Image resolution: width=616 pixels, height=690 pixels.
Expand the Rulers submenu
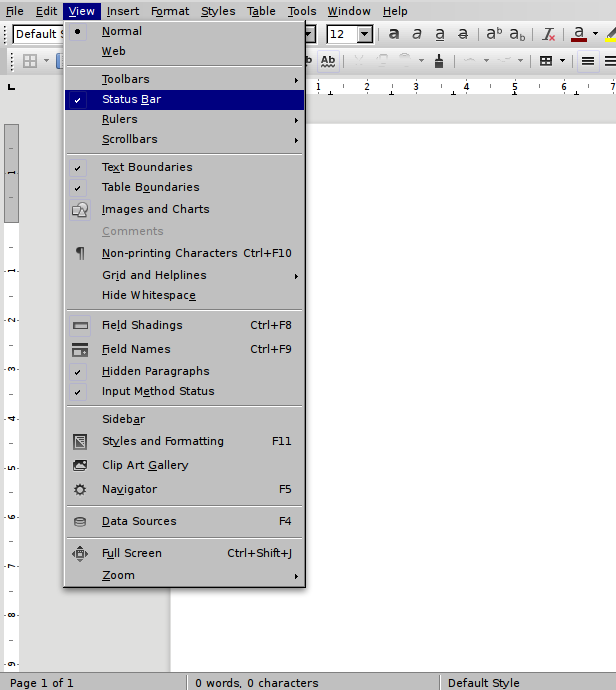pyautogui.click(x=184, y=119)
